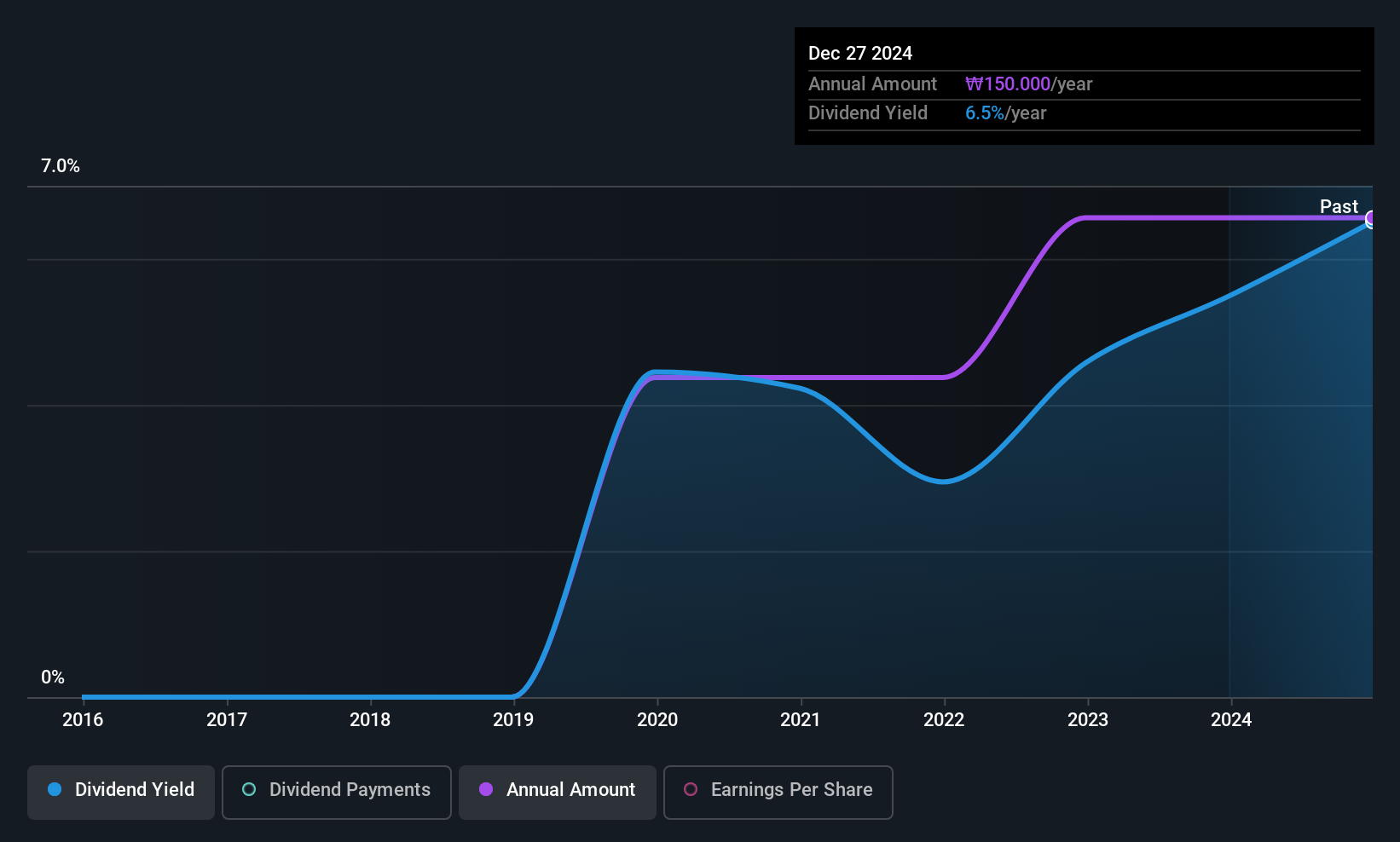This screenshot has width=1400, height=842.
Task: Click the 7.0% y-axis label
Action: point(61,166)
